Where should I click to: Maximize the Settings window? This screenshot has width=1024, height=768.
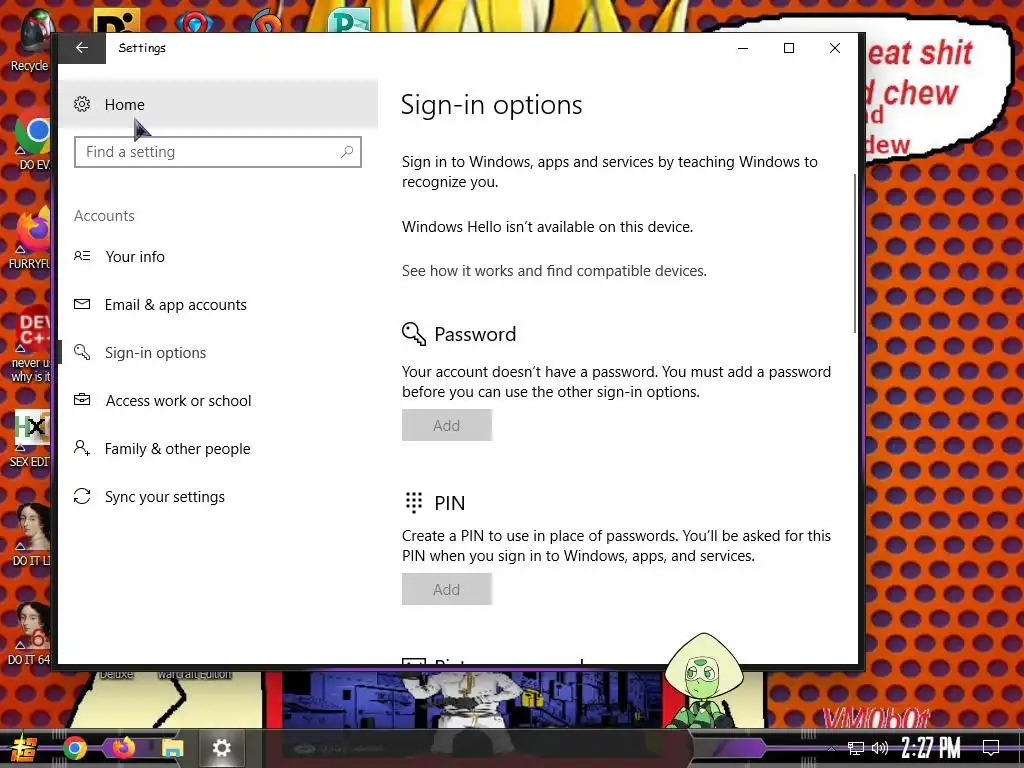pyautogui.click(x=789, y=48)
